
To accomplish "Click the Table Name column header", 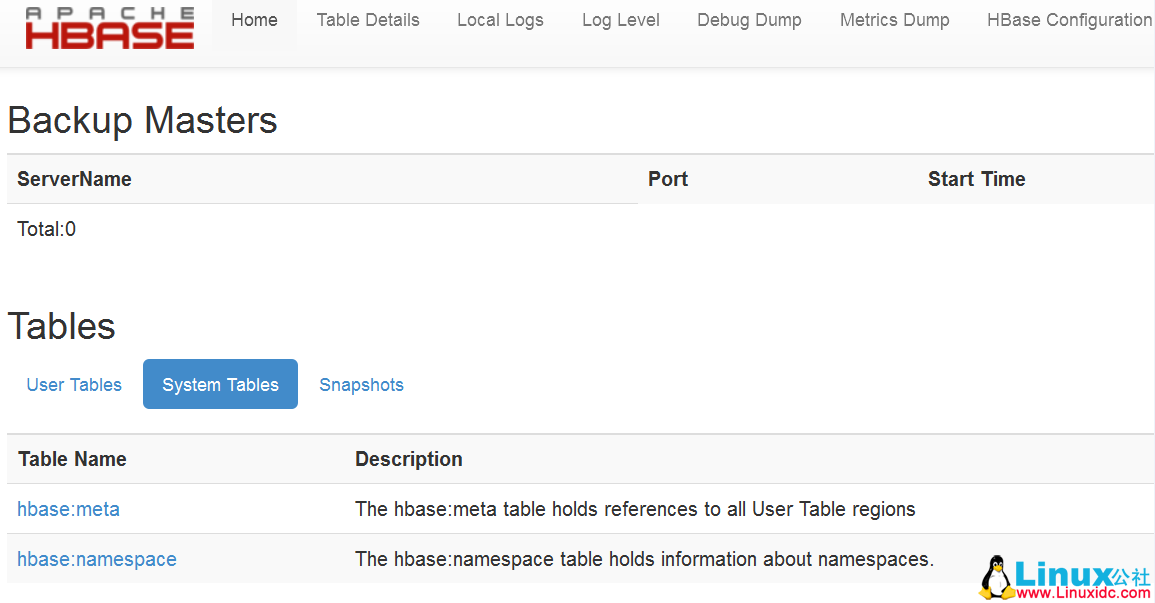I will 72,459.
